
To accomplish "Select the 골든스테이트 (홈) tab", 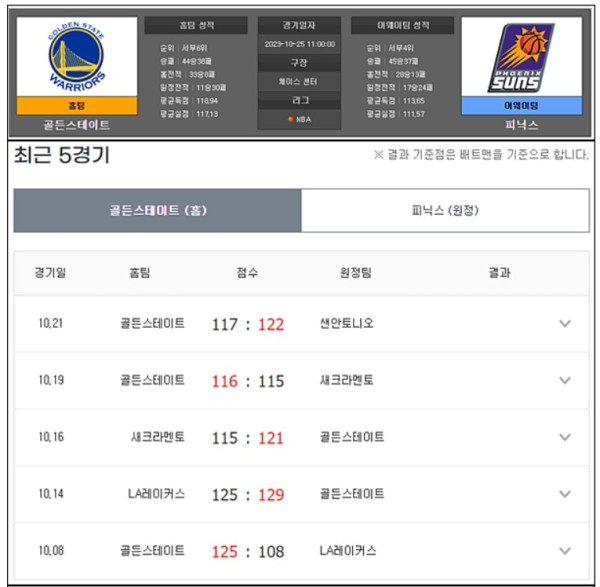I will point(157,211).
